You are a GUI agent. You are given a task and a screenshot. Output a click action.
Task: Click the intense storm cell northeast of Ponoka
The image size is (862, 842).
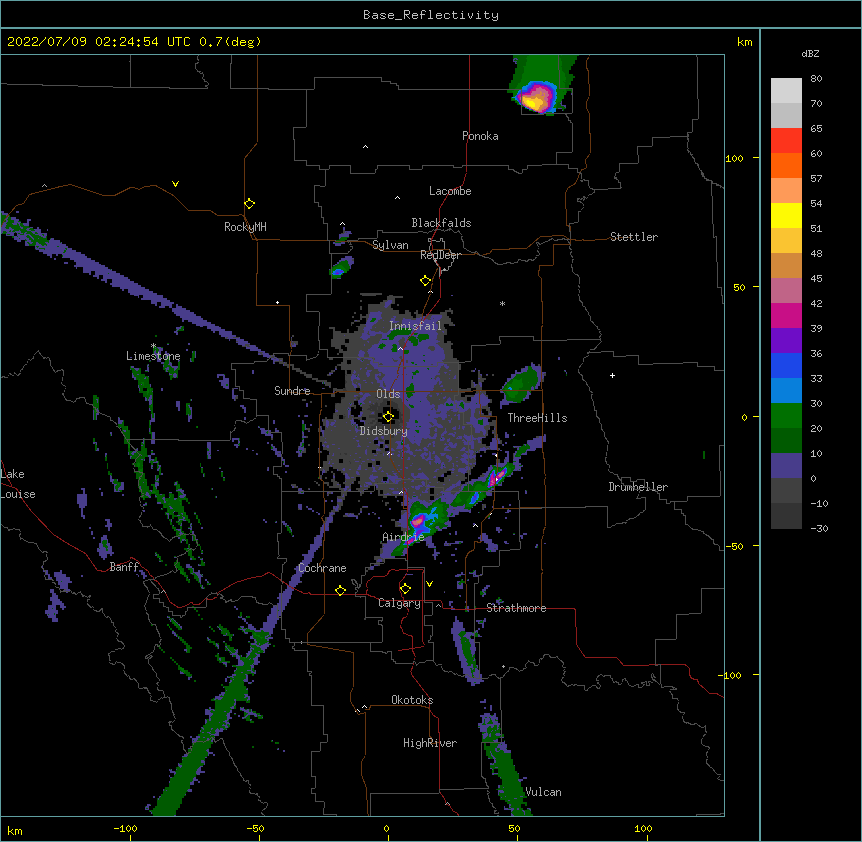534,97
